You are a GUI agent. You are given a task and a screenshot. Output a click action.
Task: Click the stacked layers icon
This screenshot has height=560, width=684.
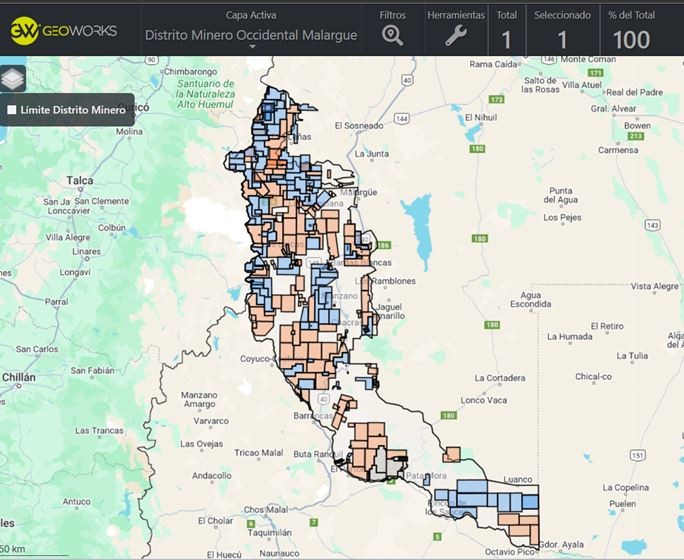[x=12, y=78]
